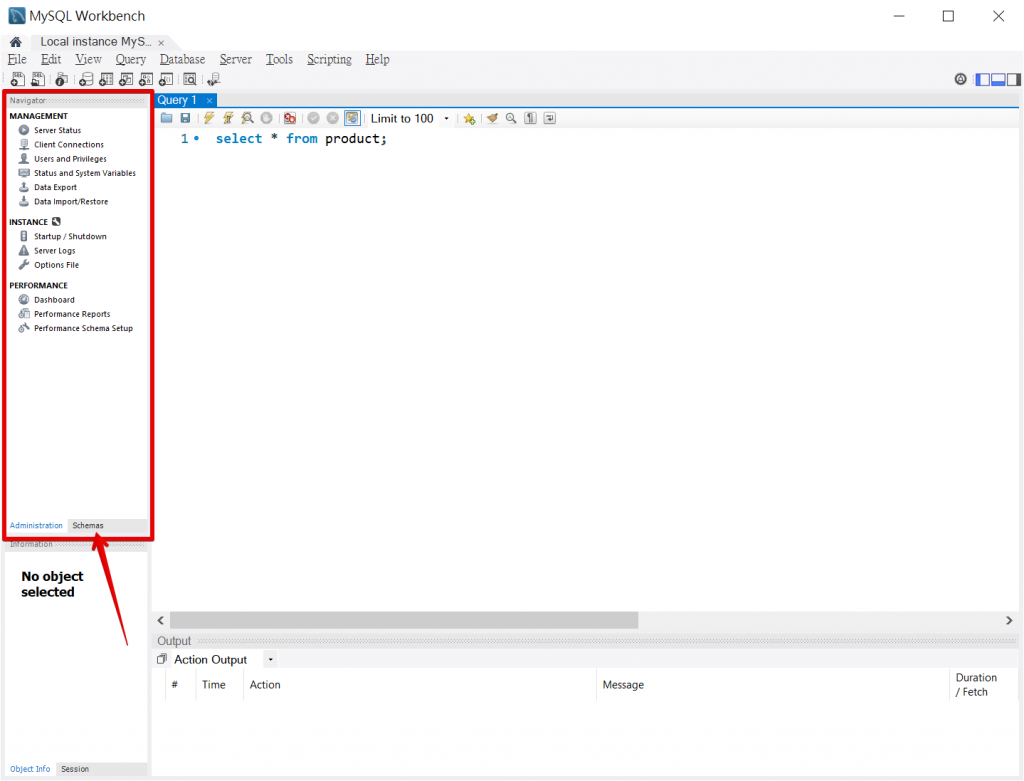This screenshot has width=1024, height=781.
Task: Open Performance Reports
Action: 72,314
